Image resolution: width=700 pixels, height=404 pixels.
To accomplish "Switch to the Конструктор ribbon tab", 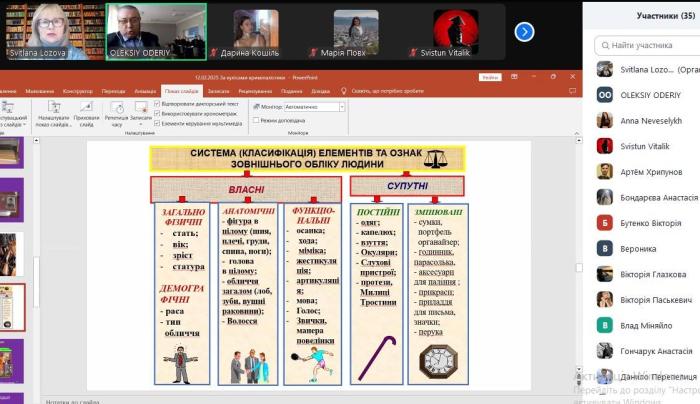I will click(x=77, y=90).
